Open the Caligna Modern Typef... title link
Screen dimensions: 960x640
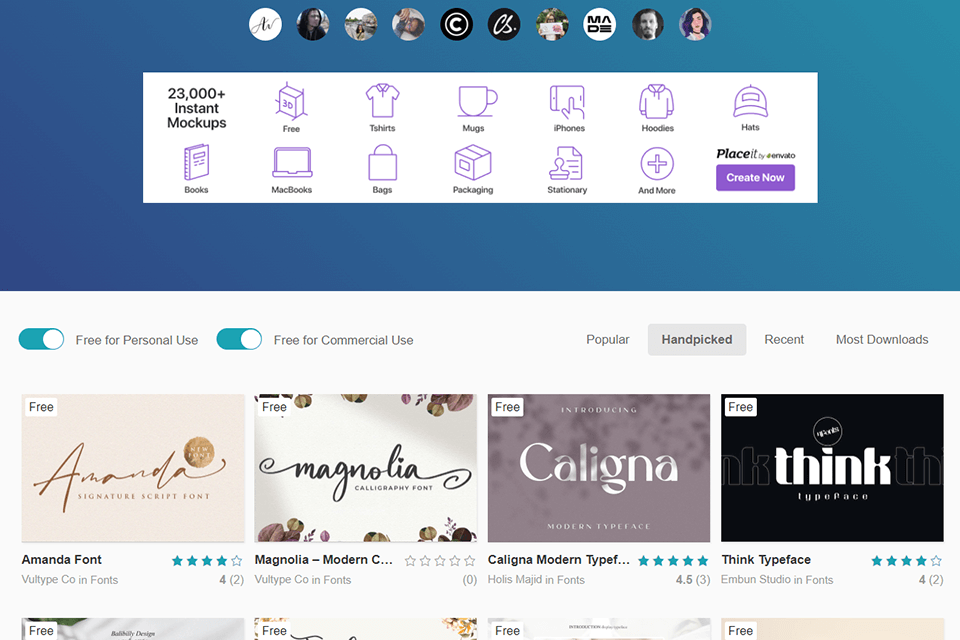pyautogui.click(x=558, y=559)
